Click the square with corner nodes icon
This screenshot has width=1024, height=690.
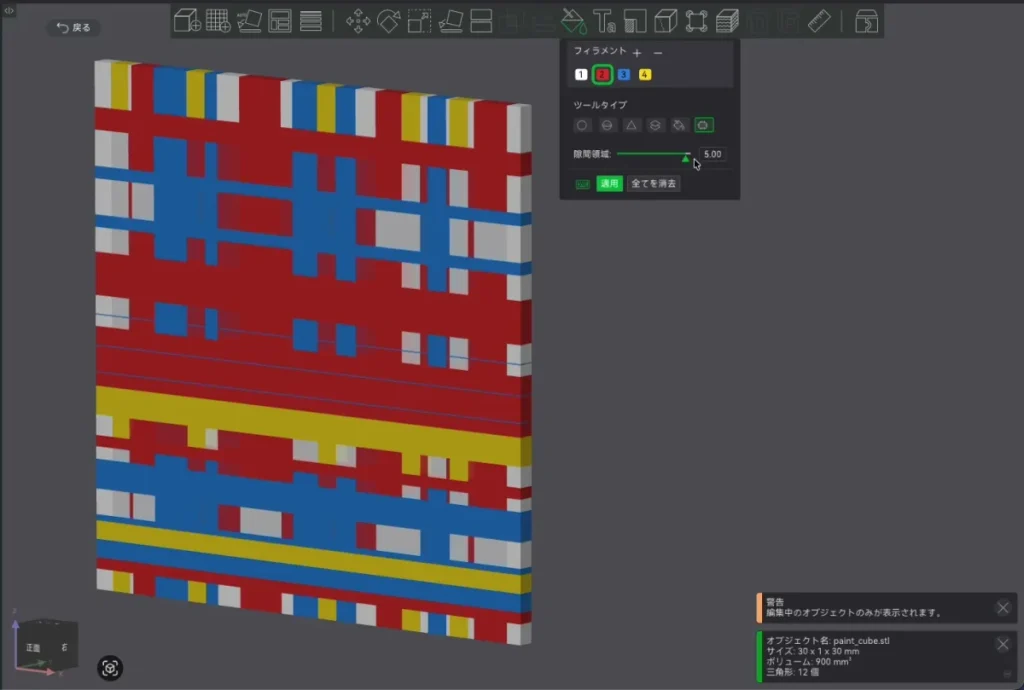pyautogui.click(x=696, y=21)
